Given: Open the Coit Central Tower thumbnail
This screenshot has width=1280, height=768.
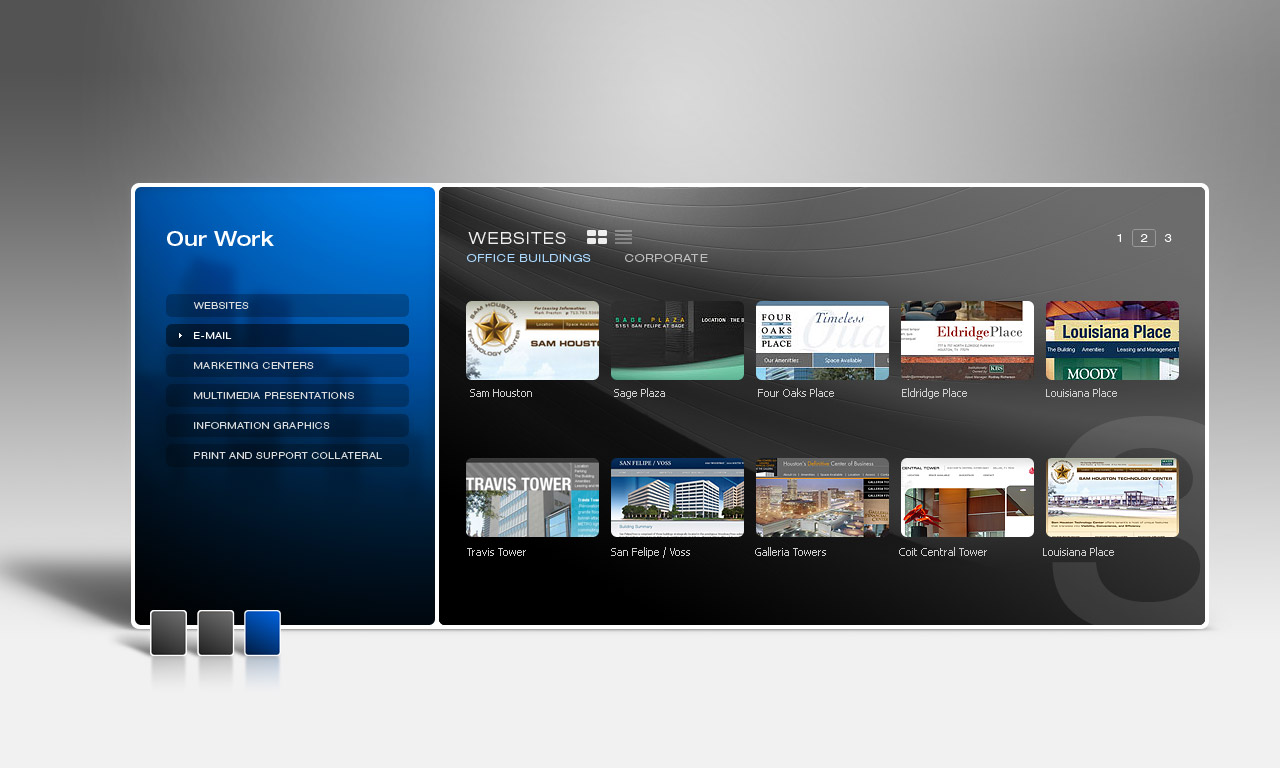Looking at the screenshot, I should tap(967, 497).
